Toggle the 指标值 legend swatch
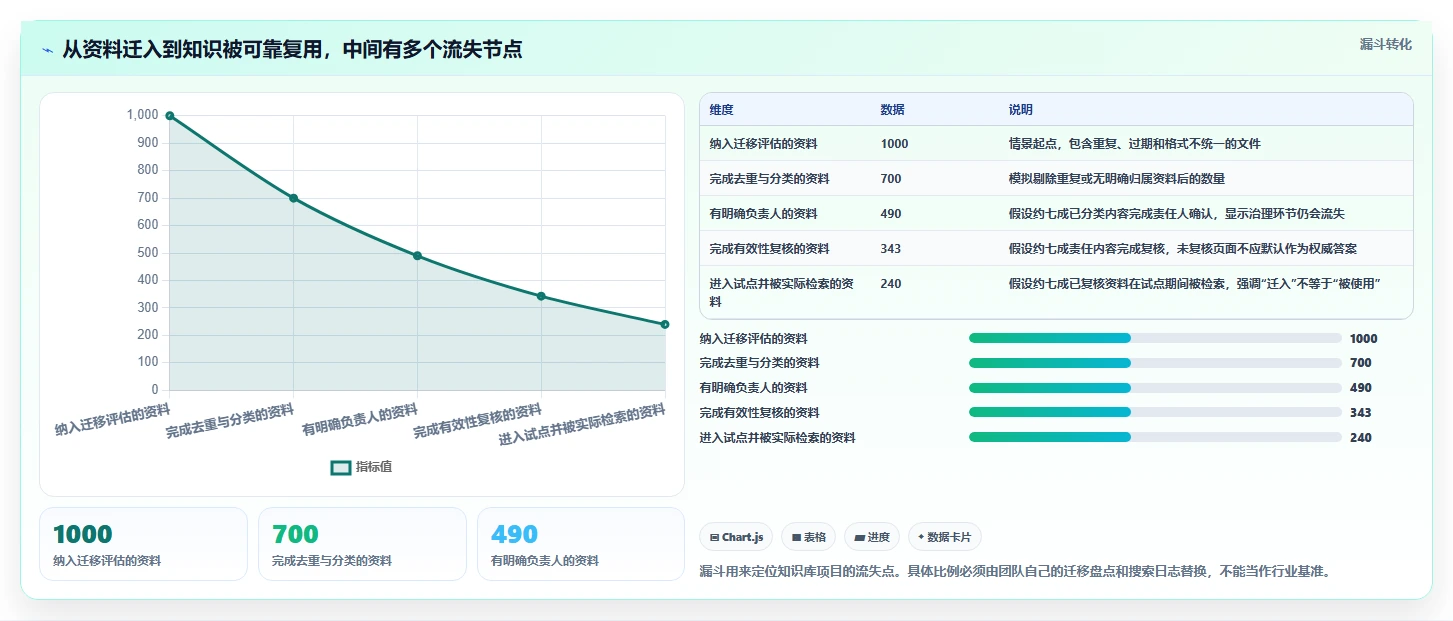 [341, 467]
